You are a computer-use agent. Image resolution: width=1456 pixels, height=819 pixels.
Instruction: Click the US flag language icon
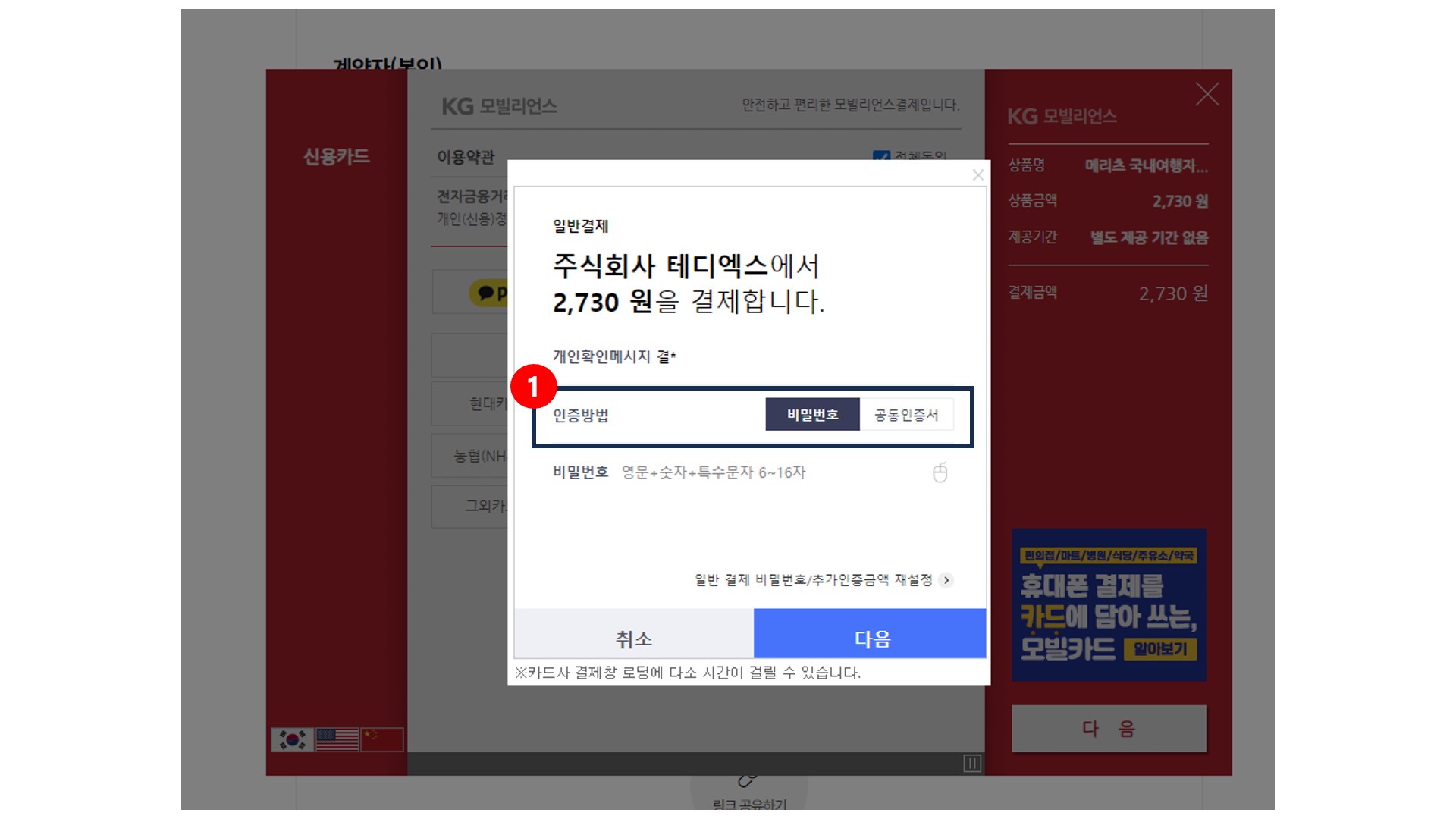337,739
